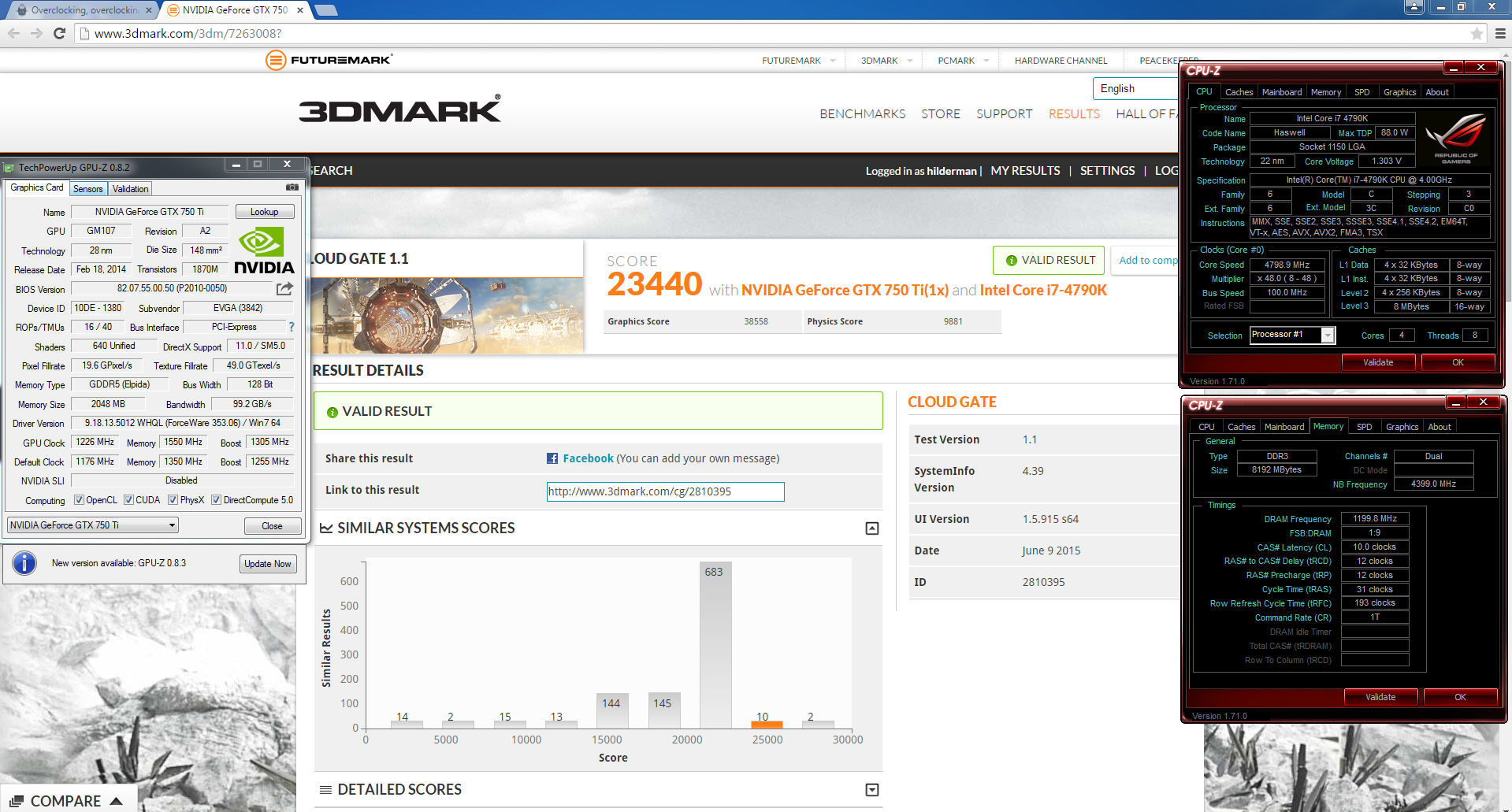The height and width of the screenshot is (812, 1512).
Task: Expand the 3DMARK top menu dropdown
Action: click(x=910, y=61)
